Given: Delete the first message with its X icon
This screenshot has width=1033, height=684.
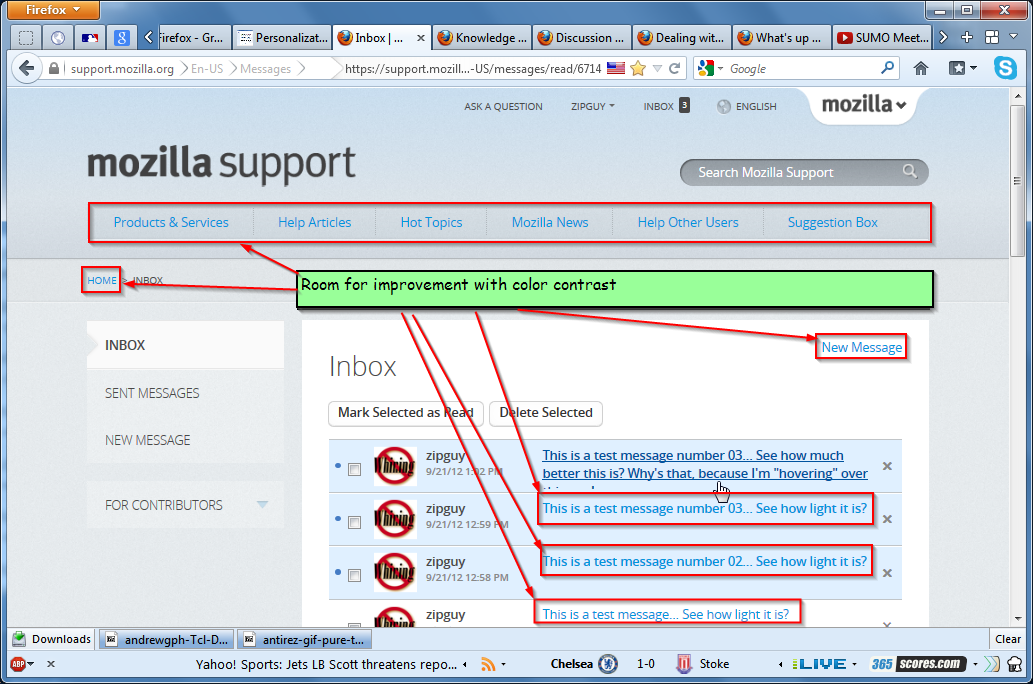Looking at the screenshot, I should [x=887, y=466].
